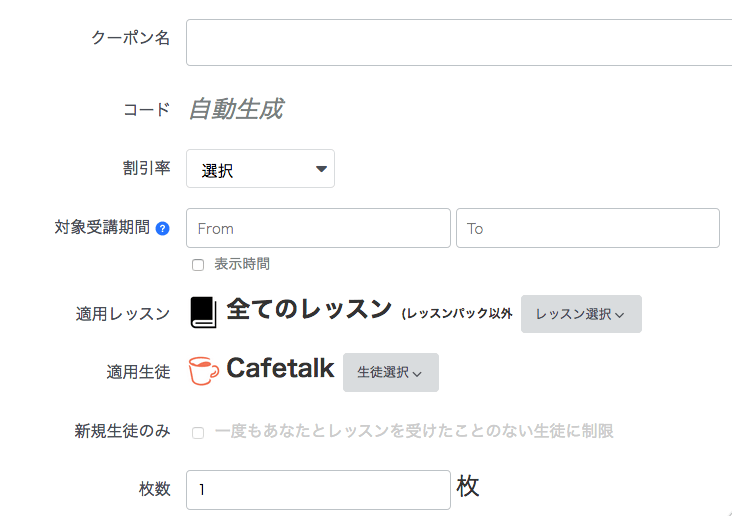Click the blue help icon beside 対象受講期間

[162, 229]
